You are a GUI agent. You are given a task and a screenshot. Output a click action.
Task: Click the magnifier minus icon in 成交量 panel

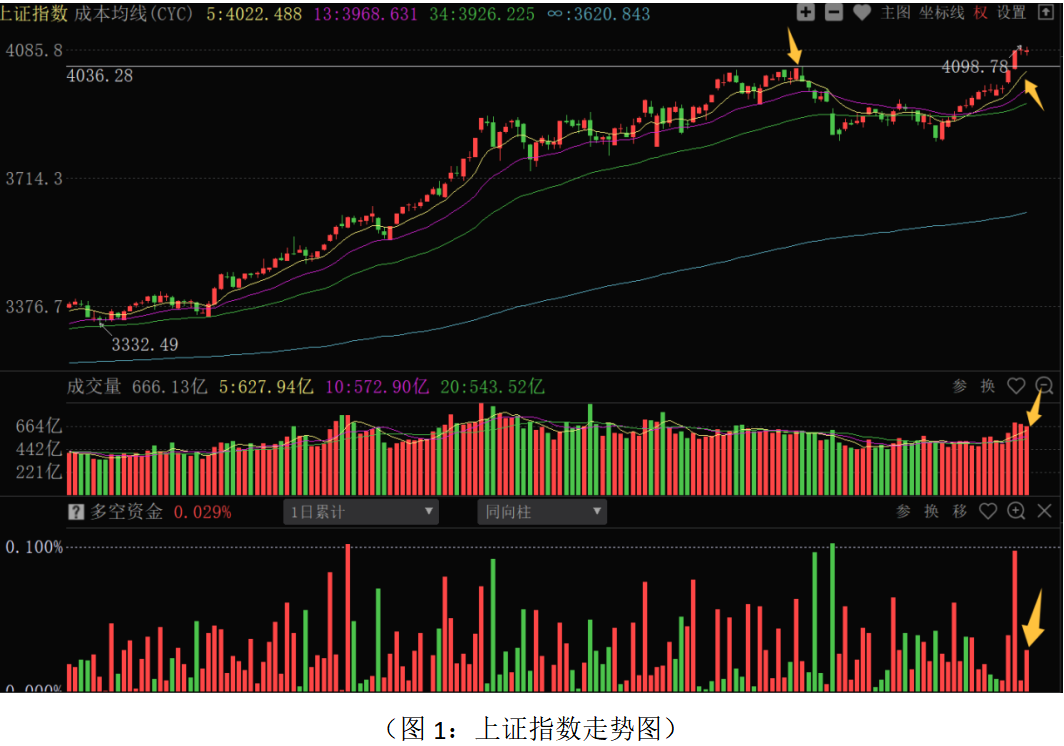pos(1045,386)
